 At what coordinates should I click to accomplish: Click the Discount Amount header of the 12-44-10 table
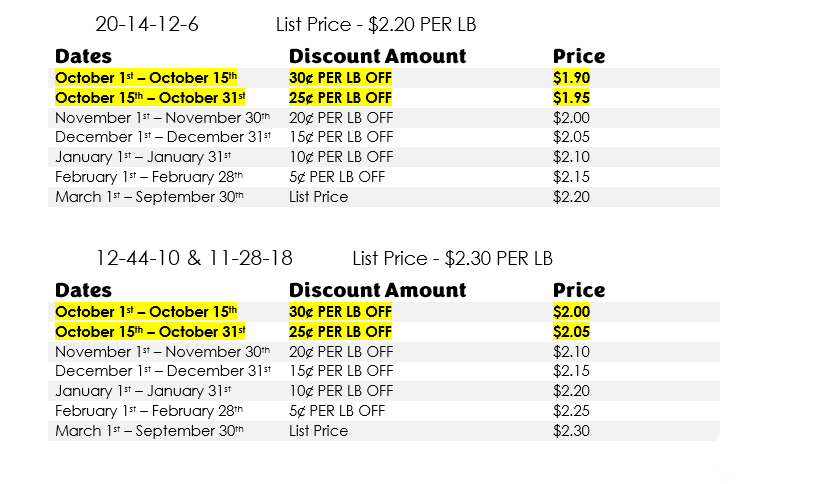pyautogui.click(x=377, y=290)
